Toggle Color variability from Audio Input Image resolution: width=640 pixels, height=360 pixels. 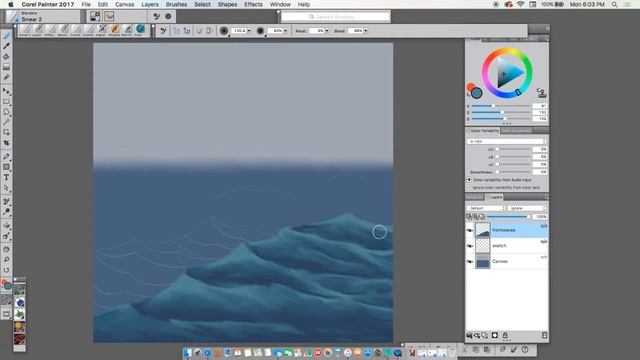coord(469,180)
